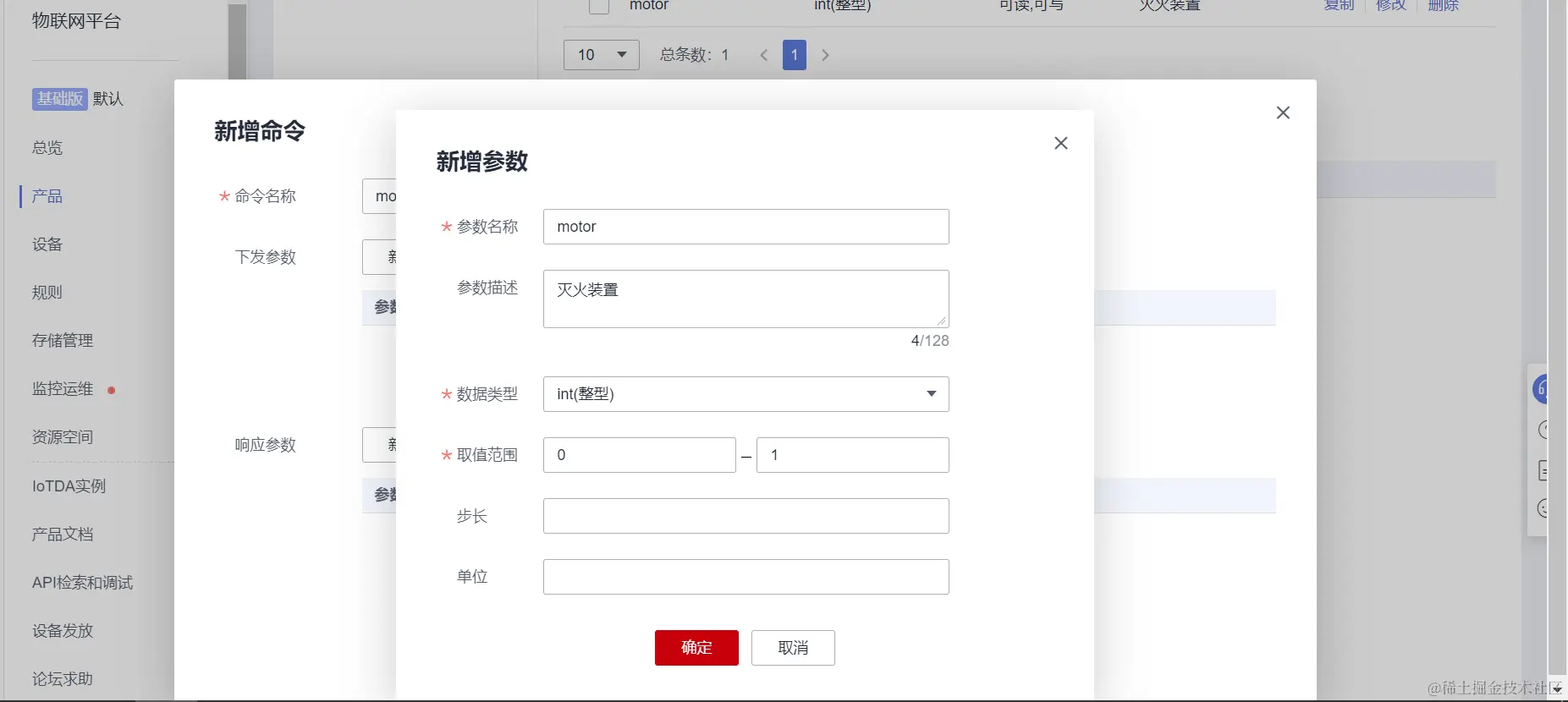Click the 删除 link in motor row
The image size is (1568, 702).
point(1444,5)
